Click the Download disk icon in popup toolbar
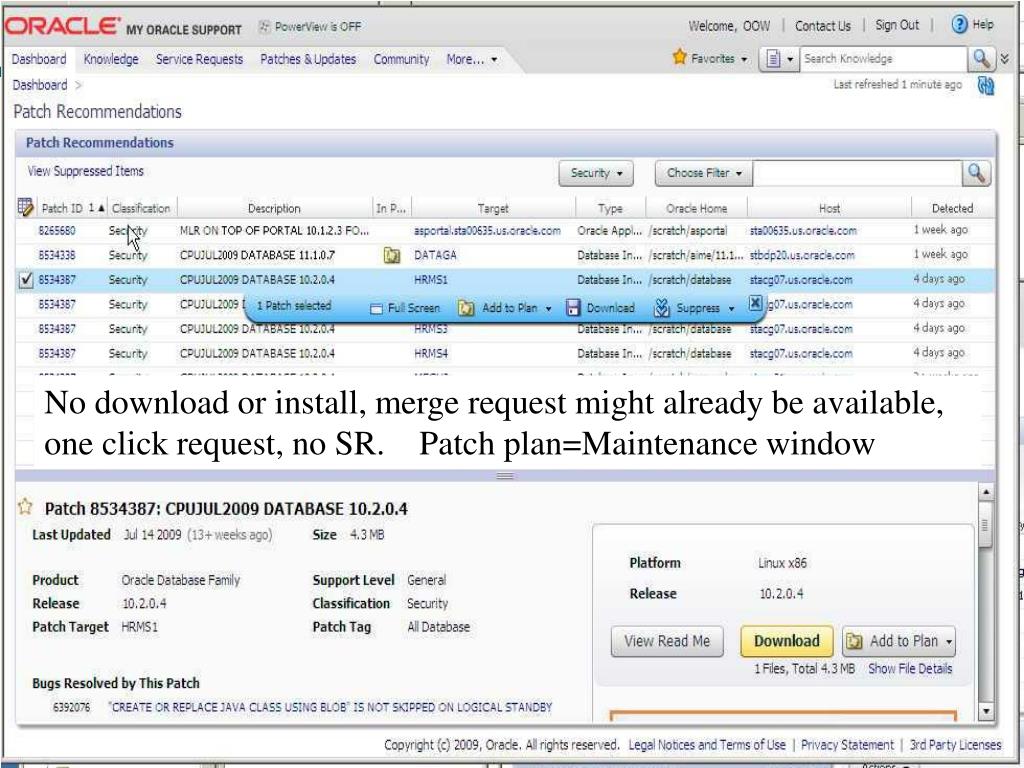This screenshot has height=768, width=1024. [573, 308]
